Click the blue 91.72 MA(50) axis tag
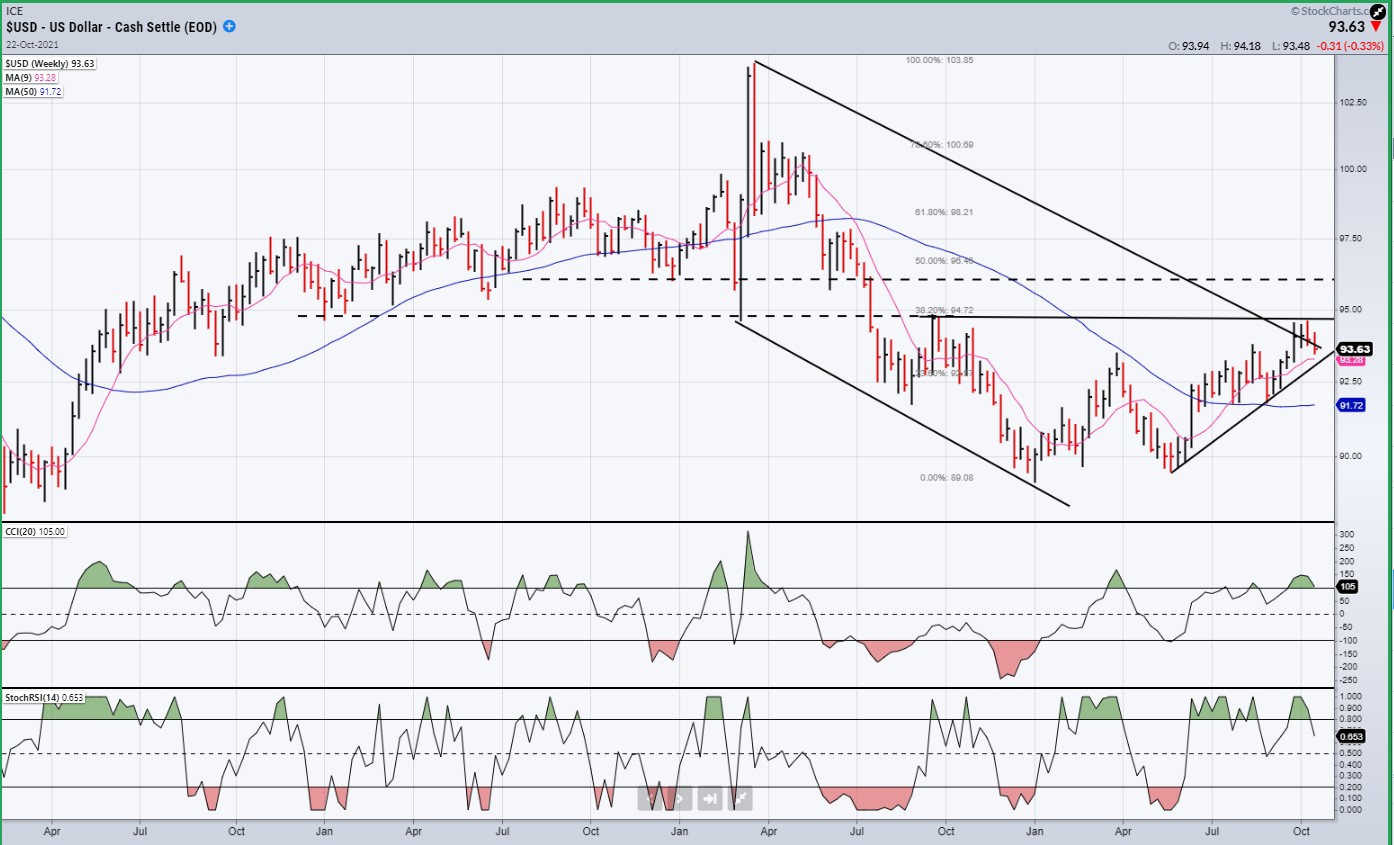 pyautogui.click(x=1352, y=405)
